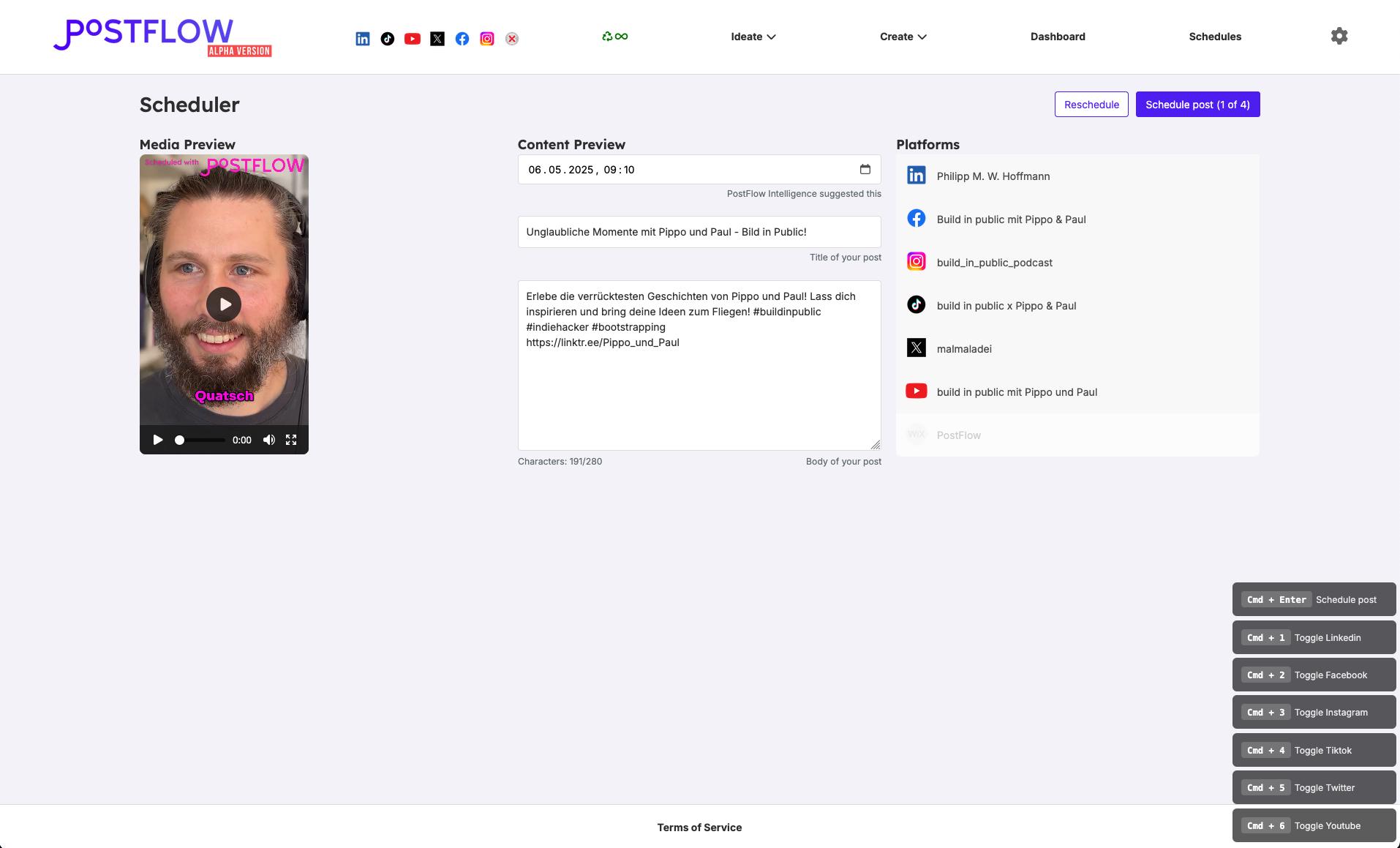Click the YouTube icon in the header
This screenshot has width=1400, height=848.
click(x=413, y=39)
